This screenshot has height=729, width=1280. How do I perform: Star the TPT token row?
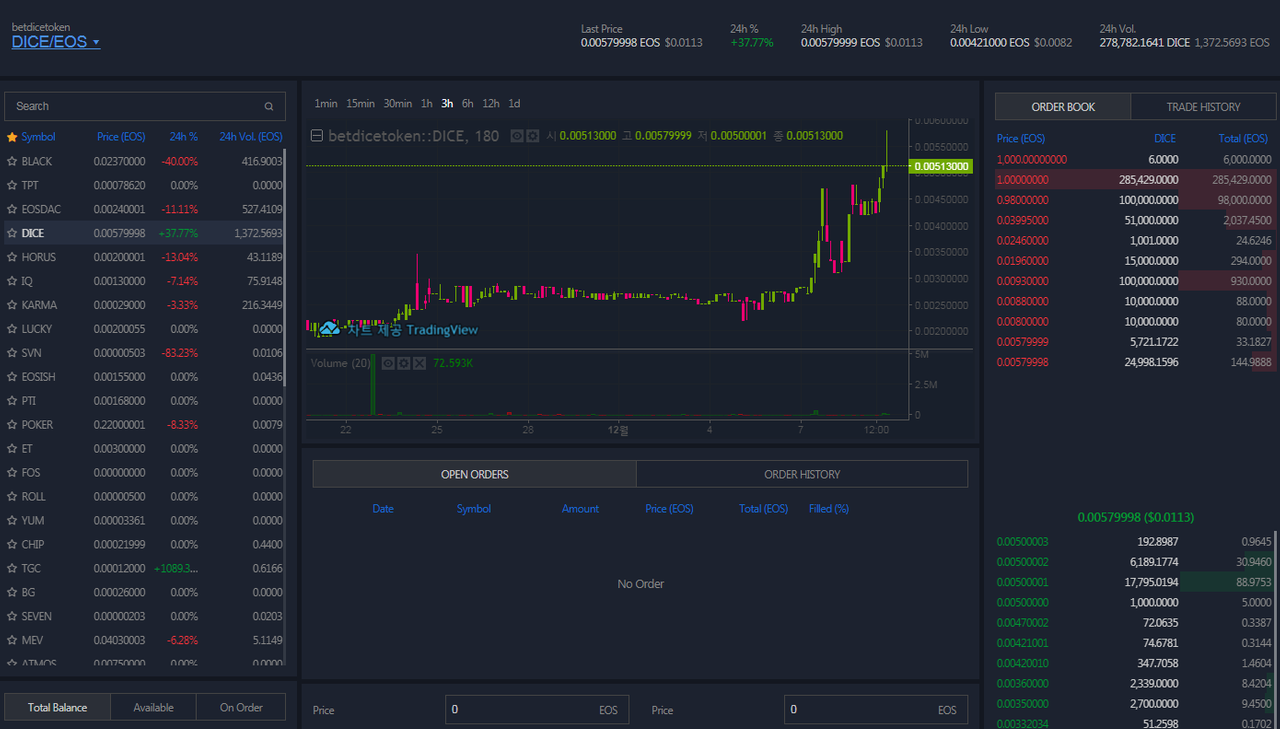point(12,185)
